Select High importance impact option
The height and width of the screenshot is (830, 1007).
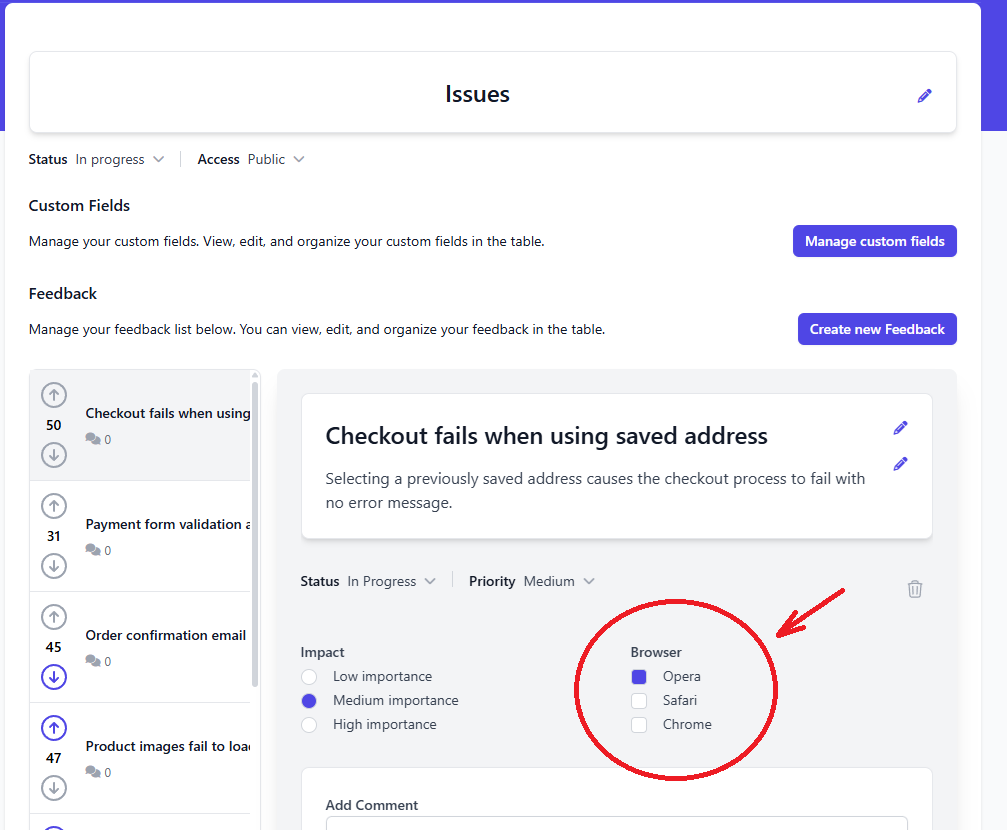309,725
